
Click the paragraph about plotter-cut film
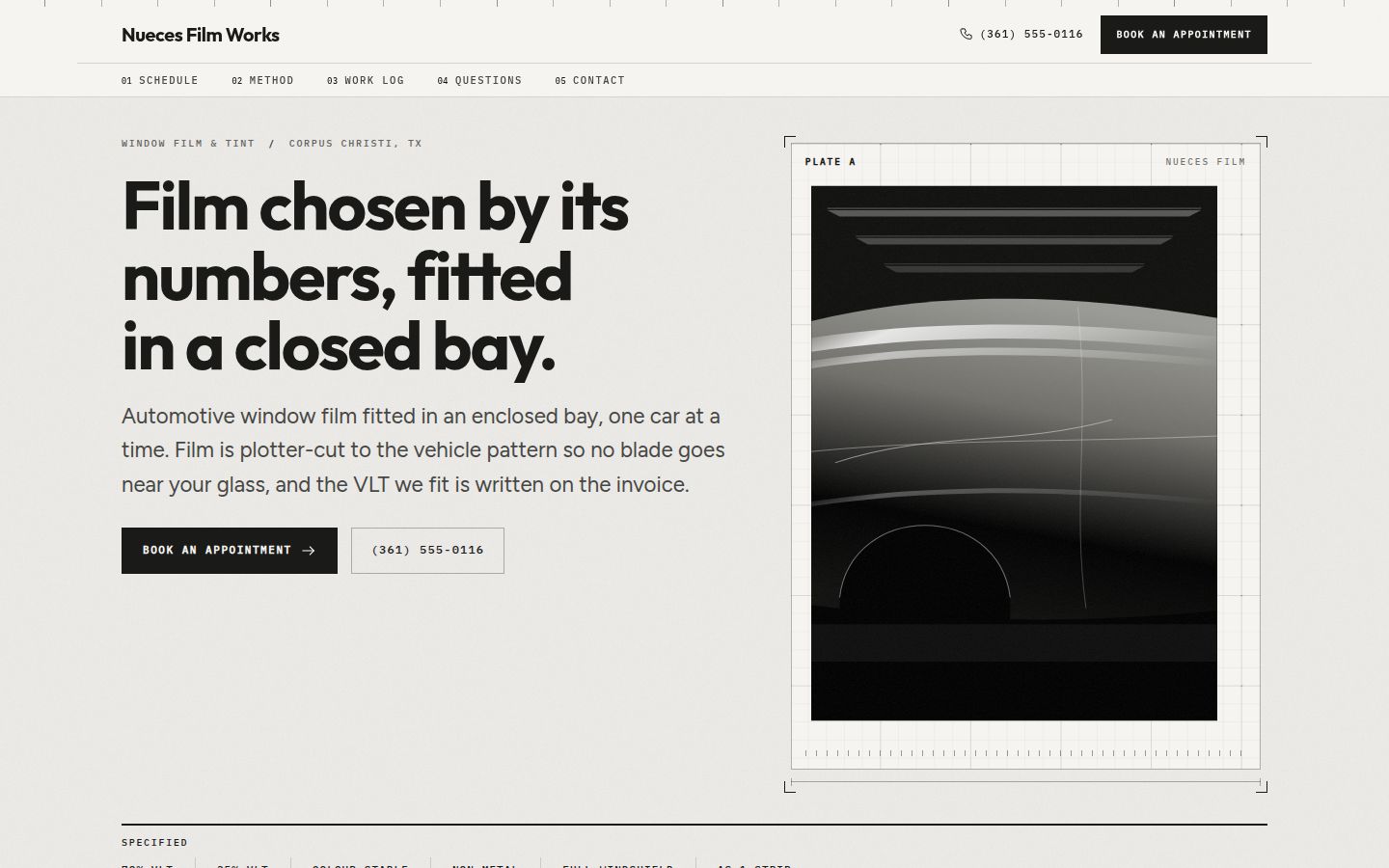423,450
